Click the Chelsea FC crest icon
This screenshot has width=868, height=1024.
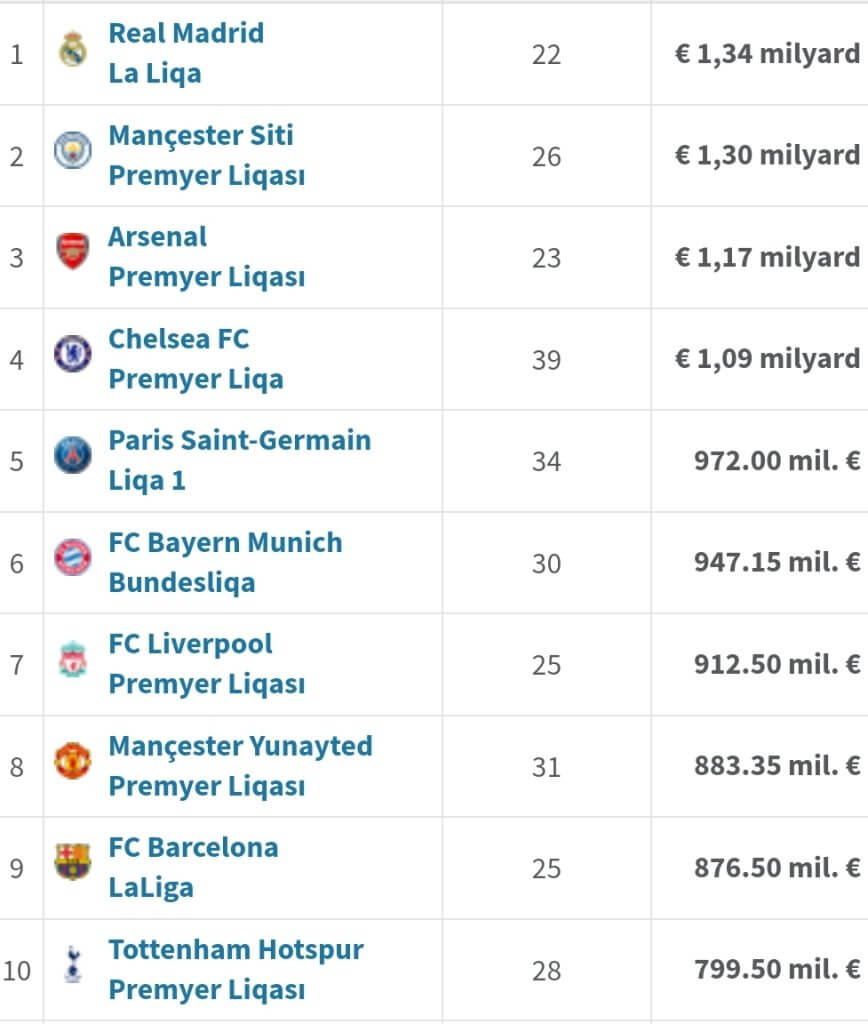point(73,354)
